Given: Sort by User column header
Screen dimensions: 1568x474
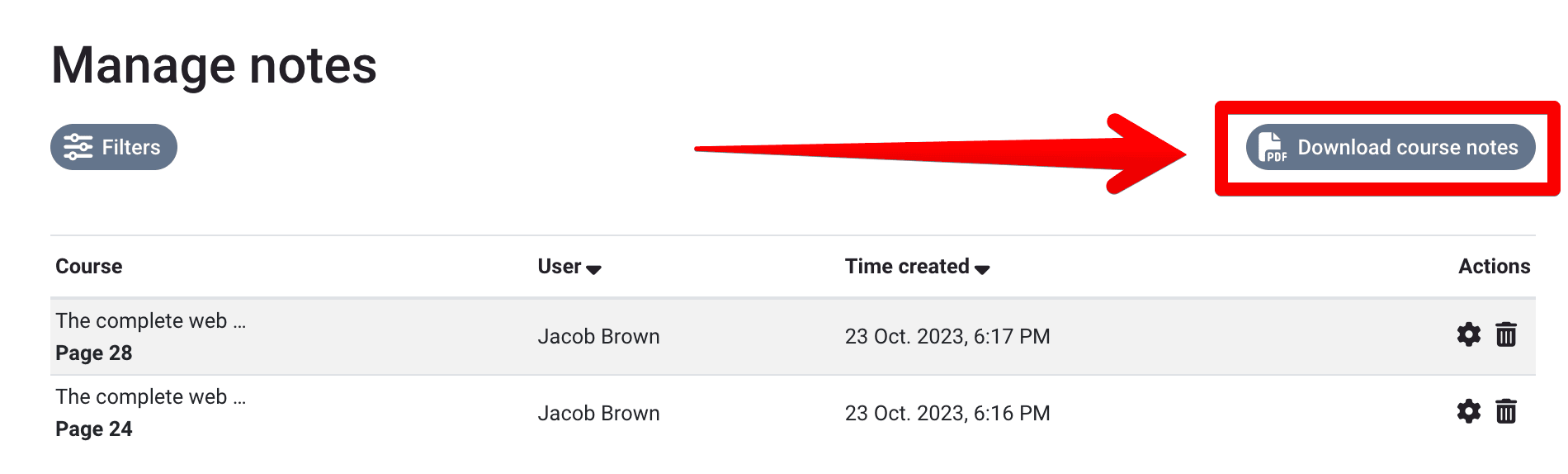Looking at the screenshot, I should [x=560, y=267].
